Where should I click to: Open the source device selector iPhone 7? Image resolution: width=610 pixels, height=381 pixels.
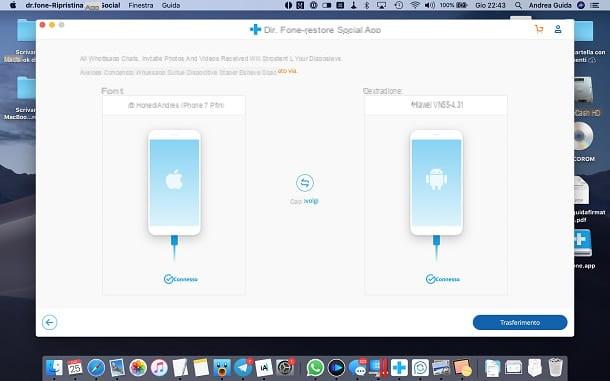click(x=174, y=105)
